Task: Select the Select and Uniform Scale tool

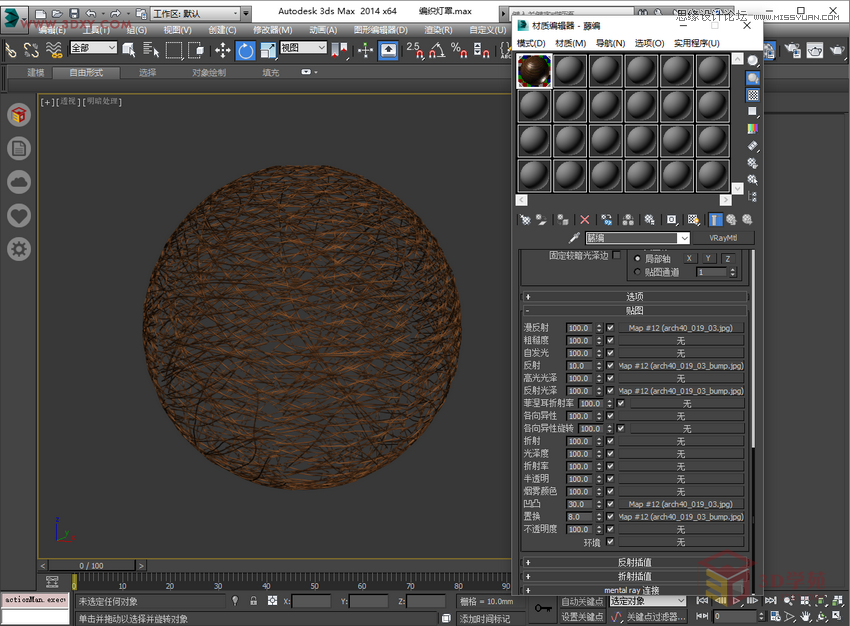Action: 267,50
